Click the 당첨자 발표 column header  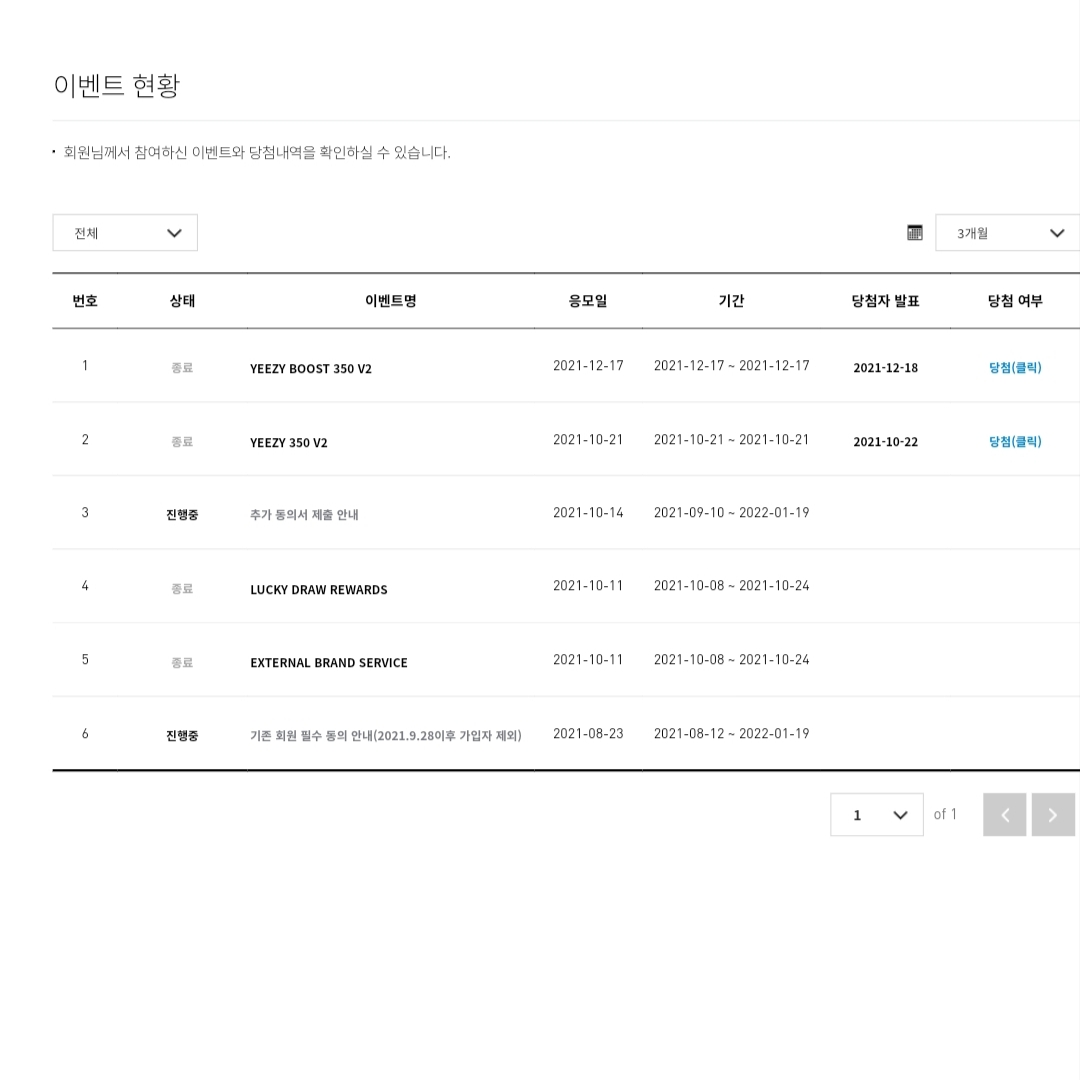(x=886, y=301)
